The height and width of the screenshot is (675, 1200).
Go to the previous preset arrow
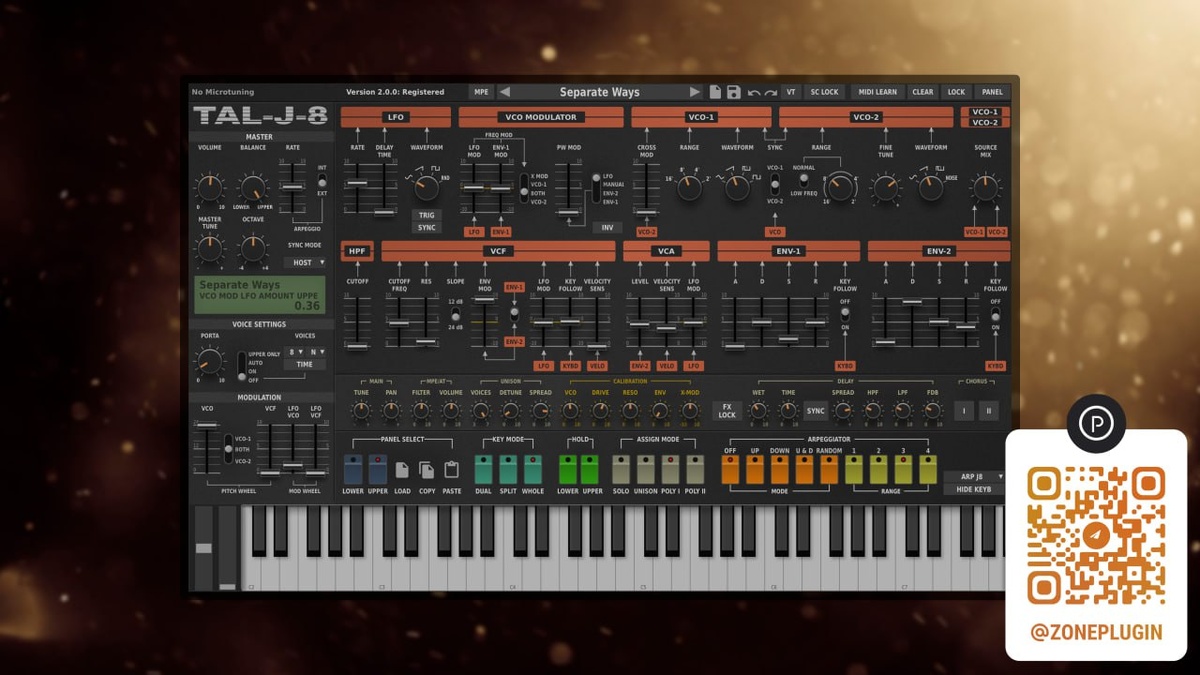click(x=504, y=92)
